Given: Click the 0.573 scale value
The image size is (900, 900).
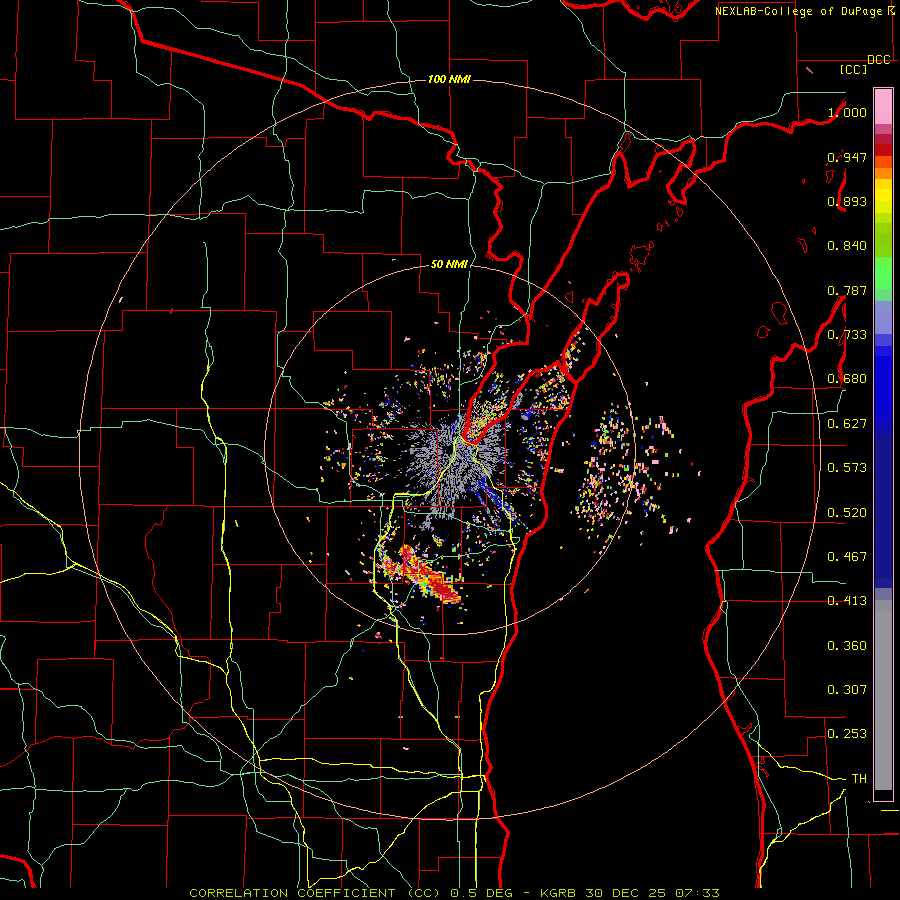Looking at the screenshot, I should 847,467.
